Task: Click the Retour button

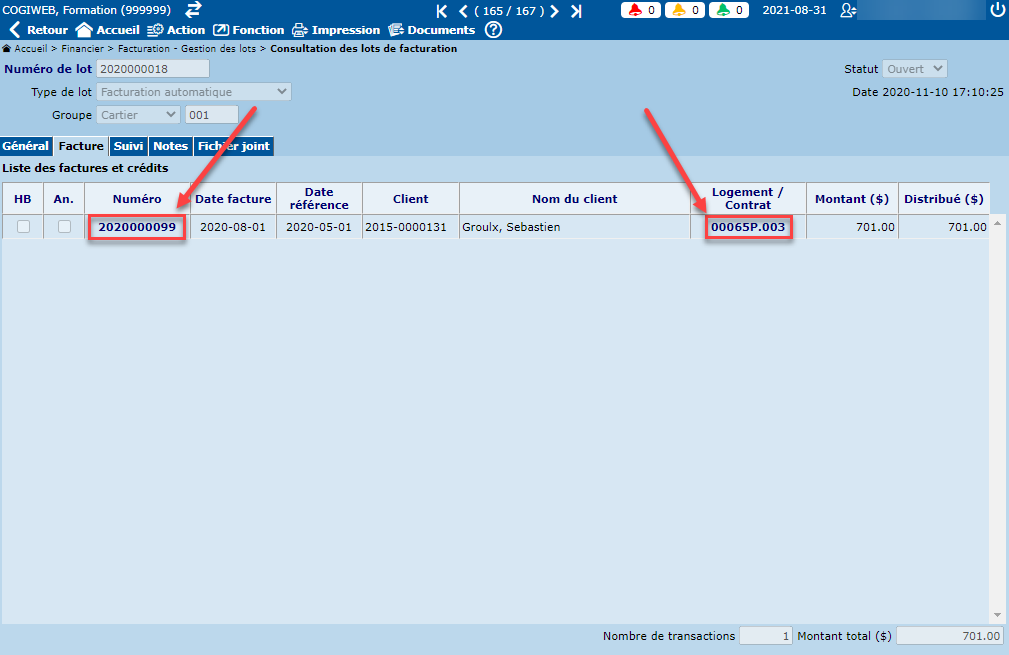Action: (38, 30)
